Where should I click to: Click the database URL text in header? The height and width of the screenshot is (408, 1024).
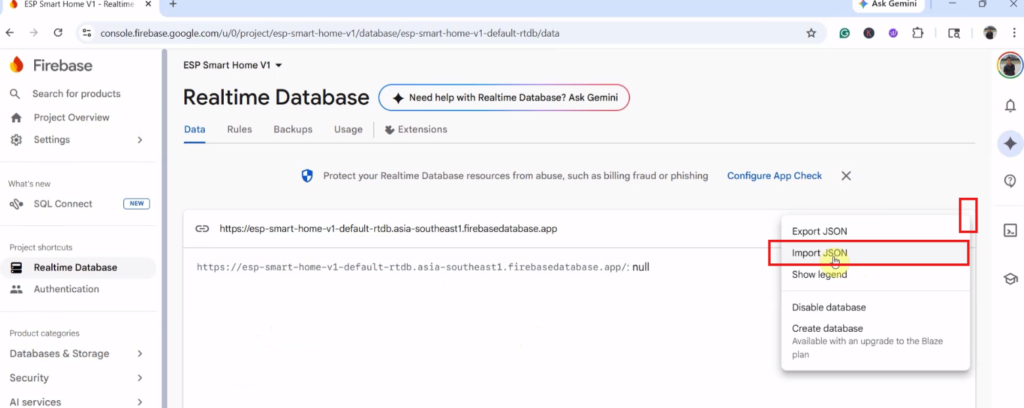[x=388, y=228]
